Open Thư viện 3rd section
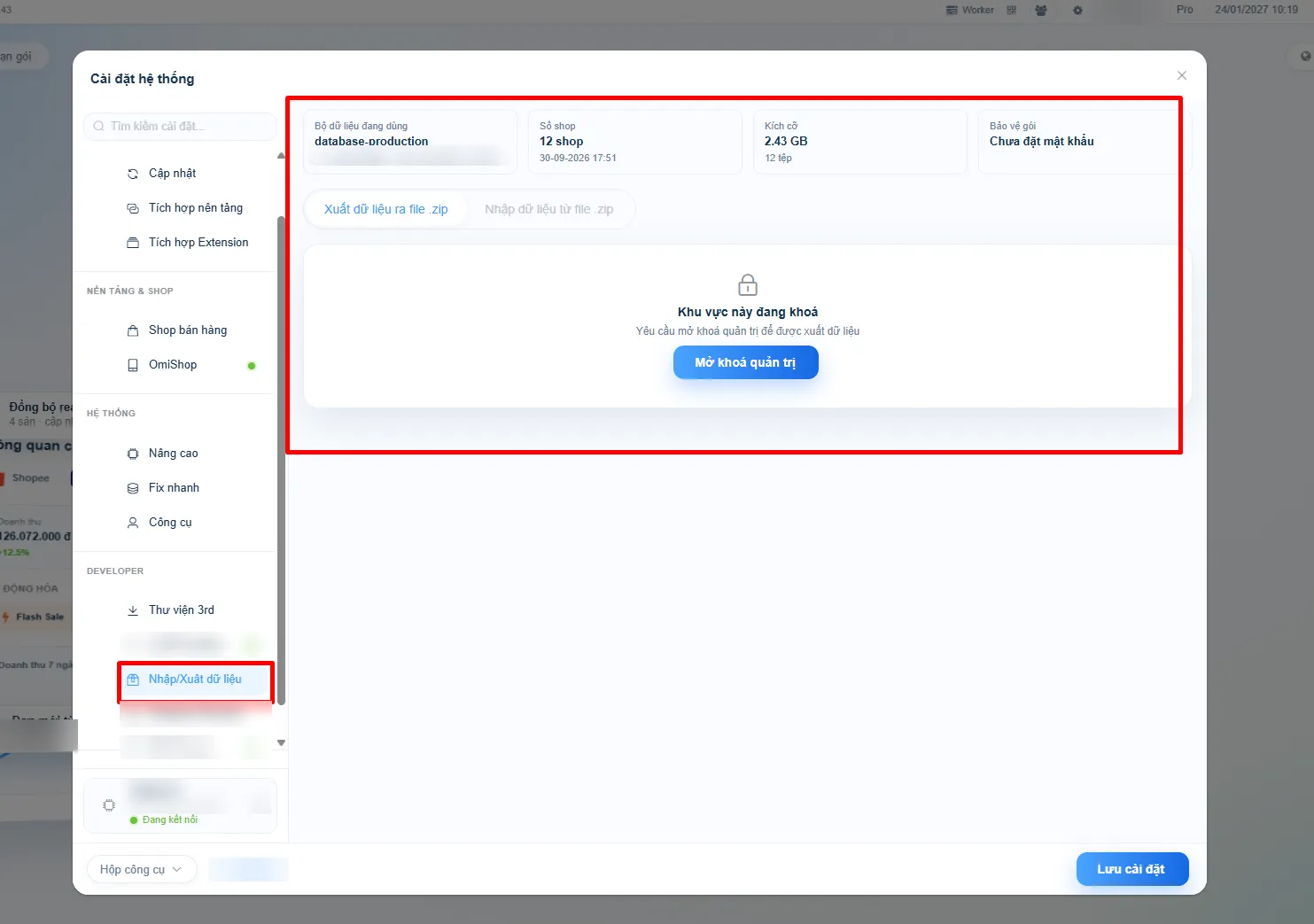1314x924 pixels. [x=180, y=610]
